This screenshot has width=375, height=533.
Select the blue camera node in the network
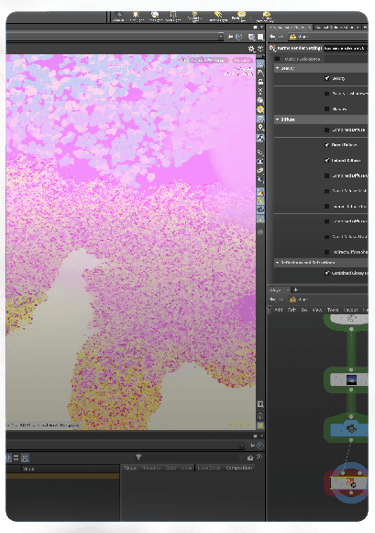pyautogui.click(x=350, y=429)
